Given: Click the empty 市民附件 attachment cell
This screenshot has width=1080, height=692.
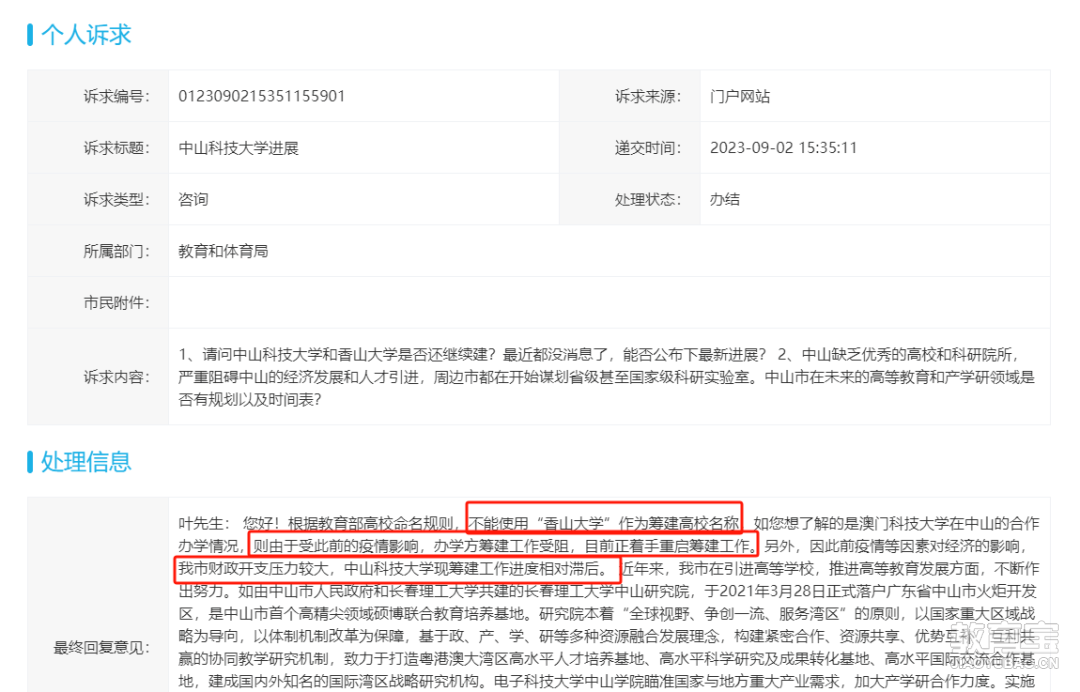Looking at the screenshot, I should pyautogui.click(x=609, y=303).
